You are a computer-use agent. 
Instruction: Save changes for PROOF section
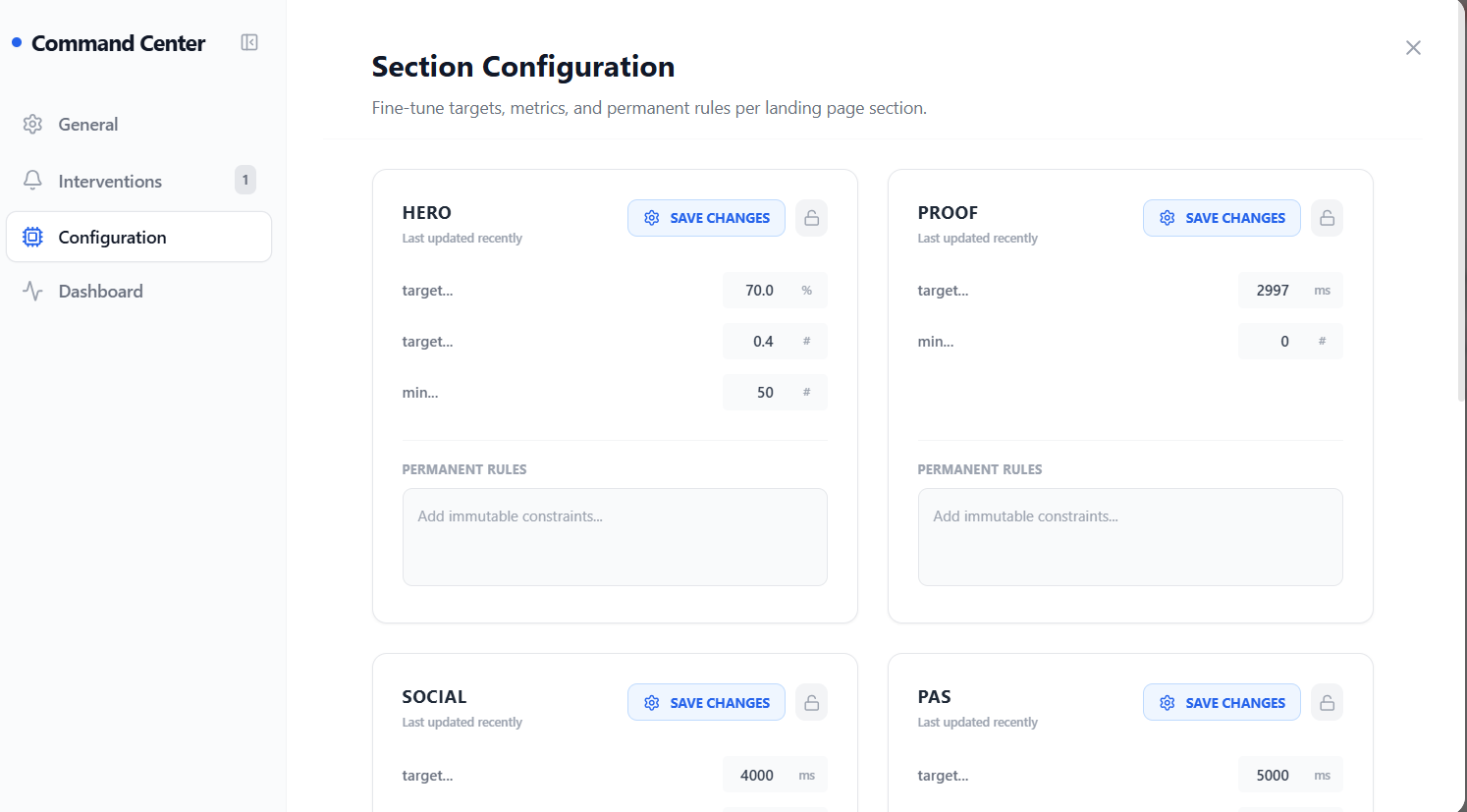(1222, 218)
